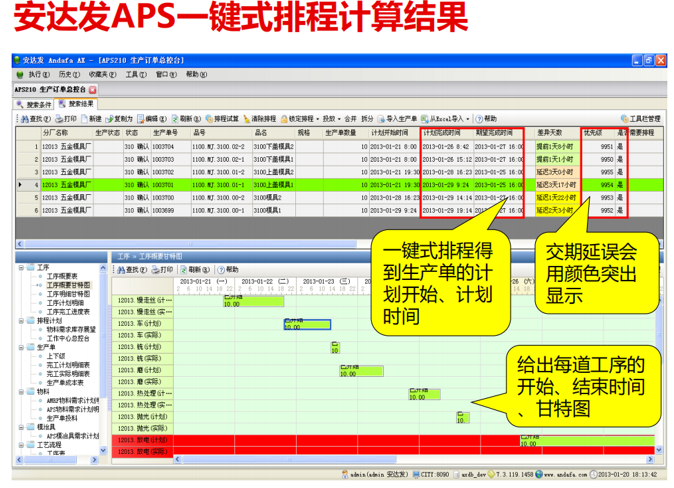Click 打印 print in the upper toolbar
The image size is (674, 488).
(x=66, y=119)
